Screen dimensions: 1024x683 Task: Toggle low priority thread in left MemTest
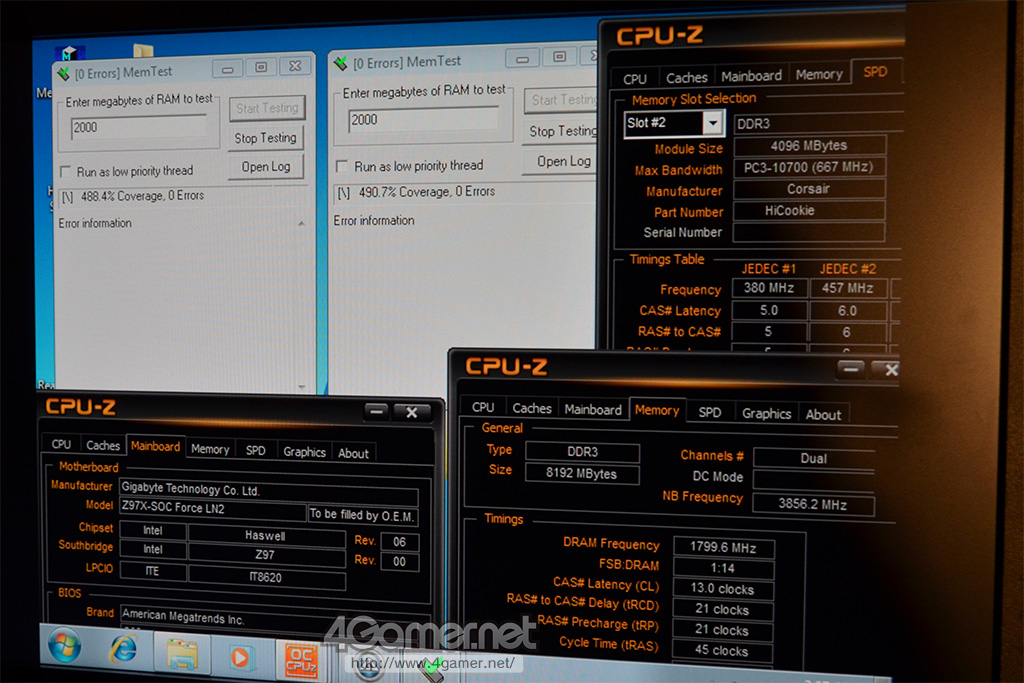65,172
